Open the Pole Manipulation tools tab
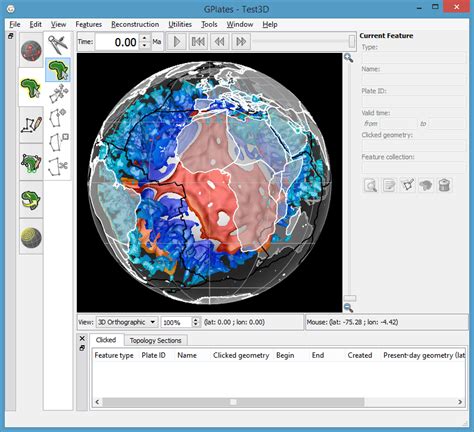The image size is (474, 432). coord(31,200)
